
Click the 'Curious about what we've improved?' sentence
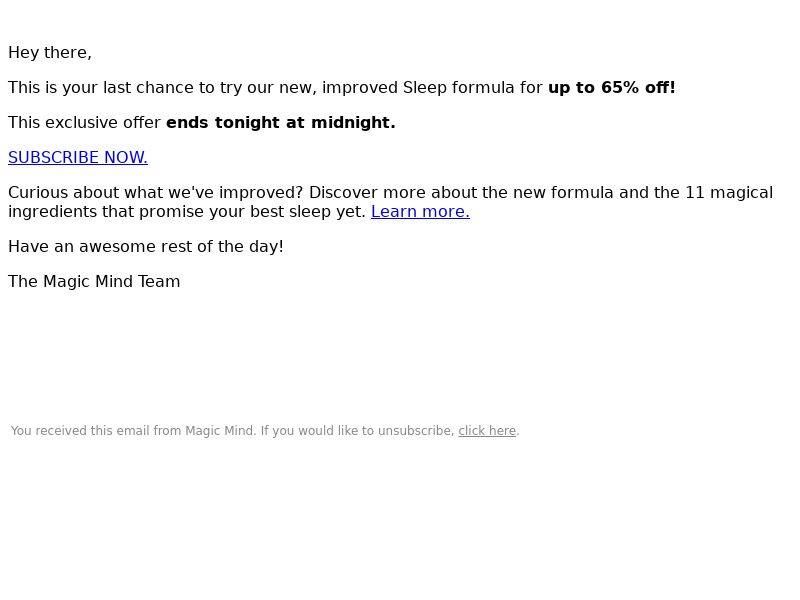tap(156, 193)
